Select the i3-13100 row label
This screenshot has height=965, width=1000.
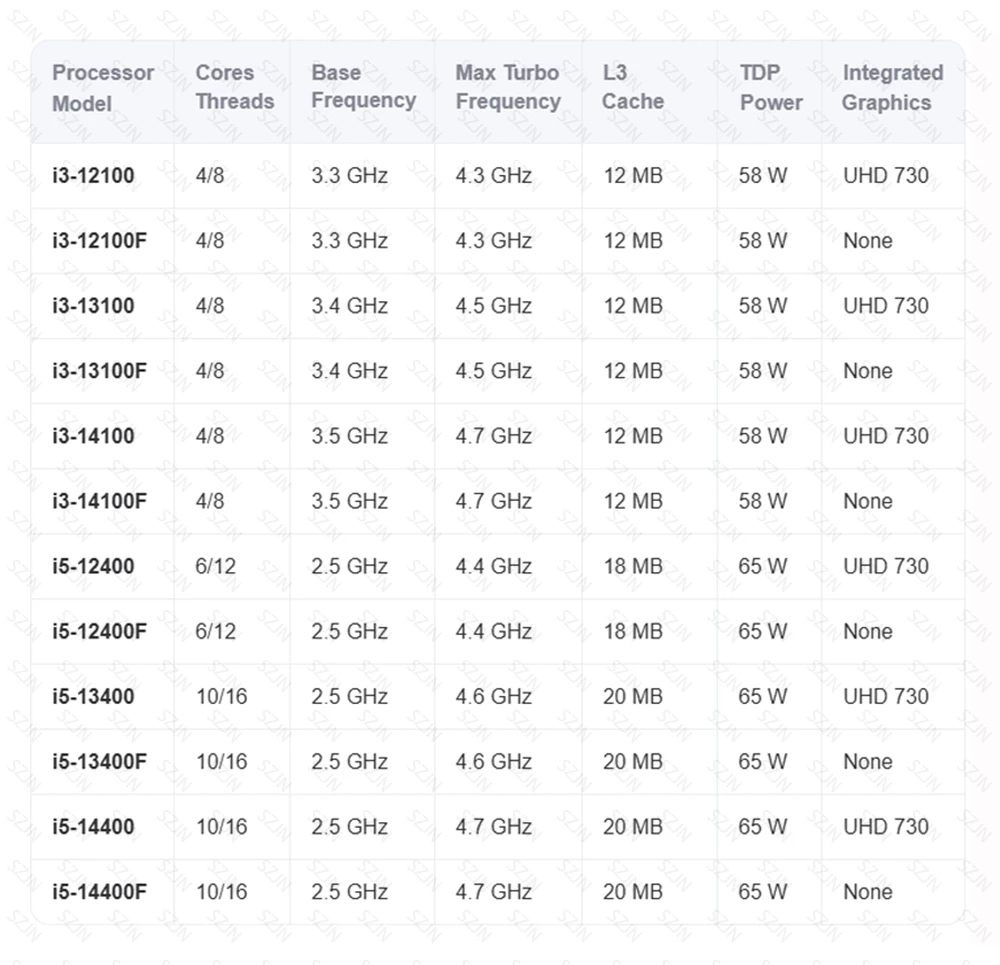[93, 306]
